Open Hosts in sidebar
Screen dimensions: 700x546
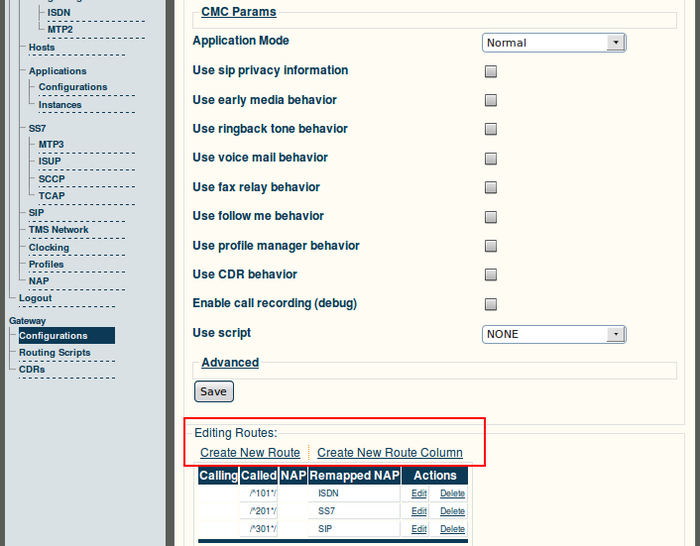coord(42,47)
